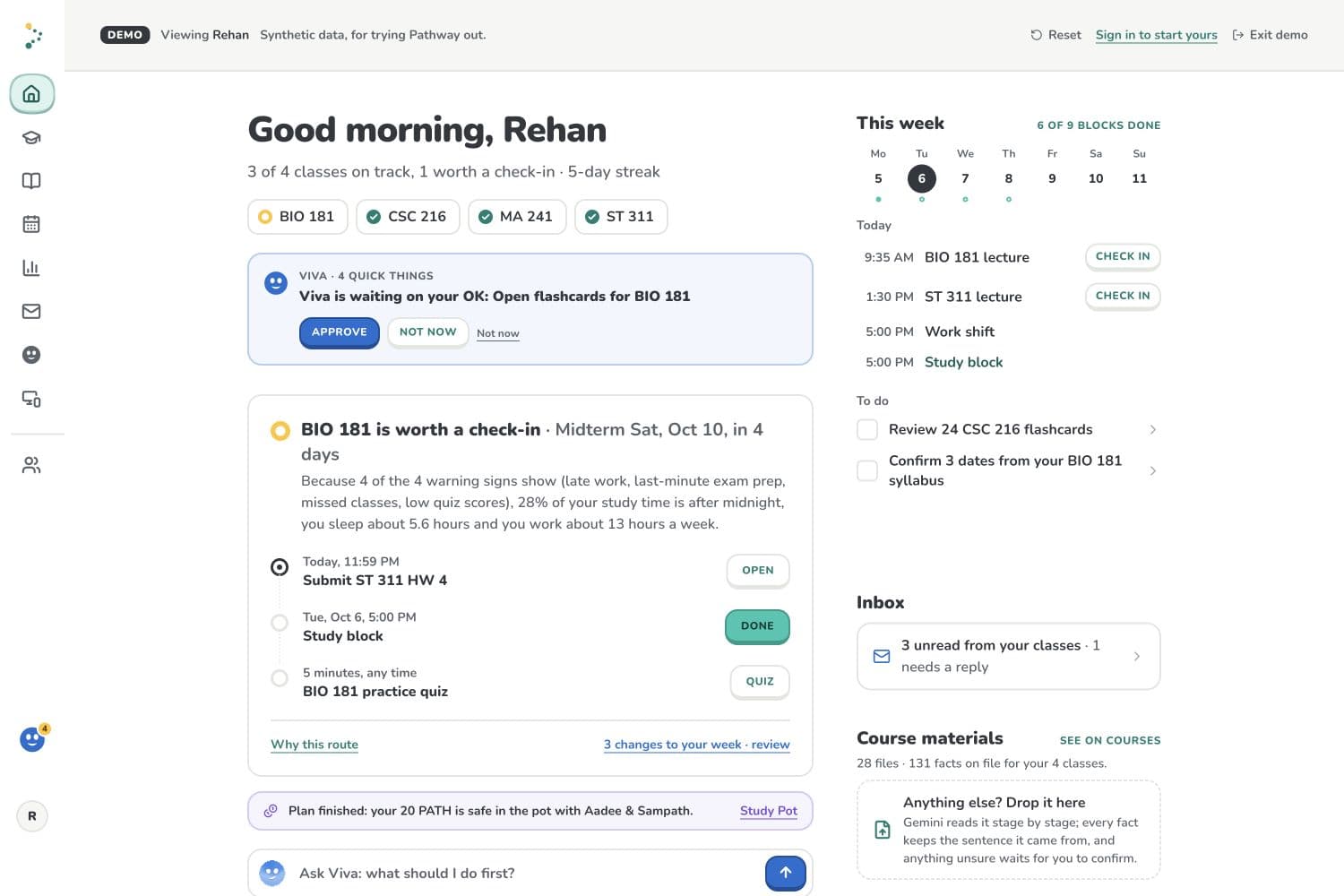Image resolution: width=1344 pixels, height=896 pixels.
Task: Click the Viva avatar with notification badge
Action: 32,739
